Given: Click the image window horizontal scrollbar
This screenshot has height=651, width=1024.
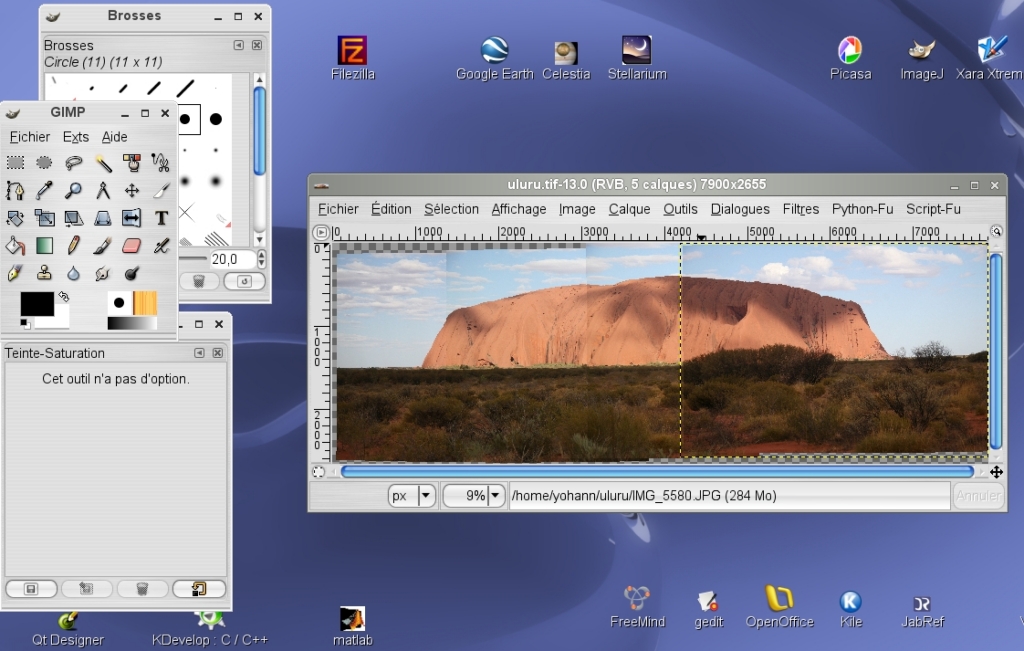Looking at the screenshot, I should pyautogui.click(x=657, y=471).
